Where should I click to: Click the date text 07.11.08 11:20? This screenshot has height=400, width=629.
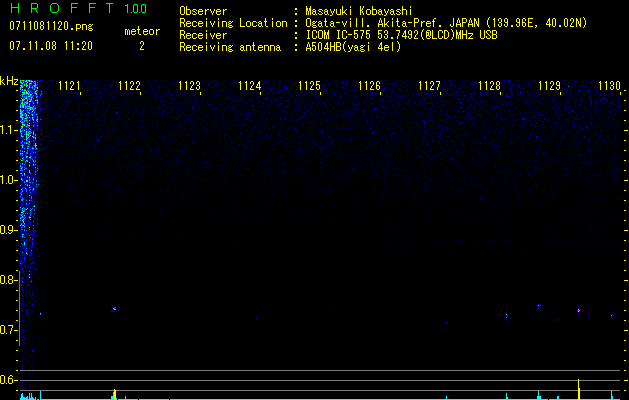[51, 46]
